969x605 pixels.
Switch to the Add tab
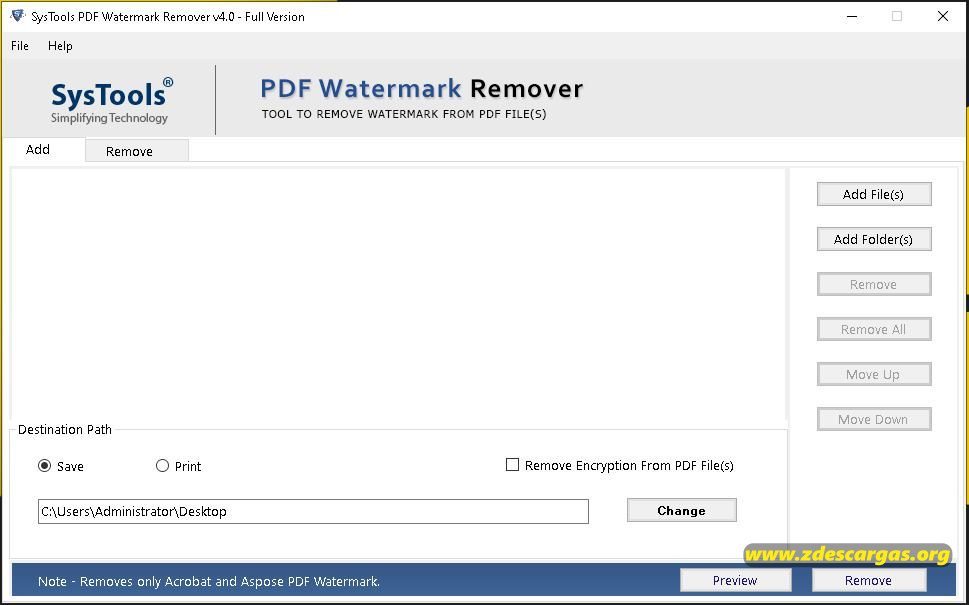click(x=38, y=150)
